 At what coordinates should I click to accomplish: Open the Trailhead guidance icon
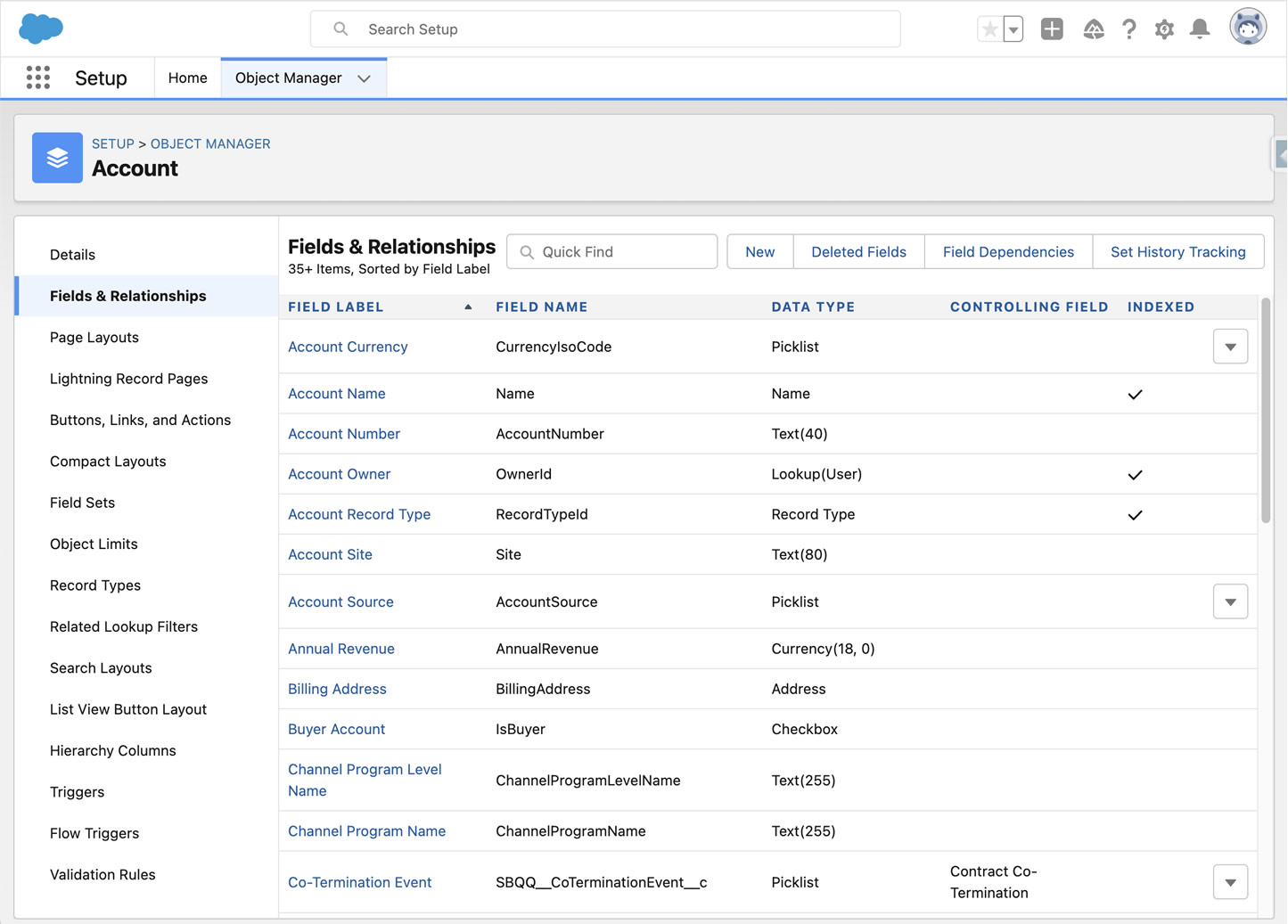(x=1094, y=29)
